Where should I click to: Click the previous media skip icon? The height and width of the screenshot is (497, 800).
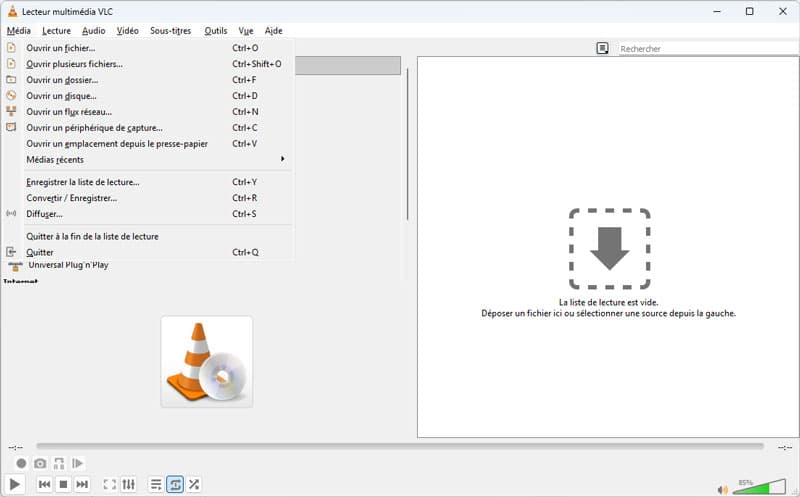44,485
